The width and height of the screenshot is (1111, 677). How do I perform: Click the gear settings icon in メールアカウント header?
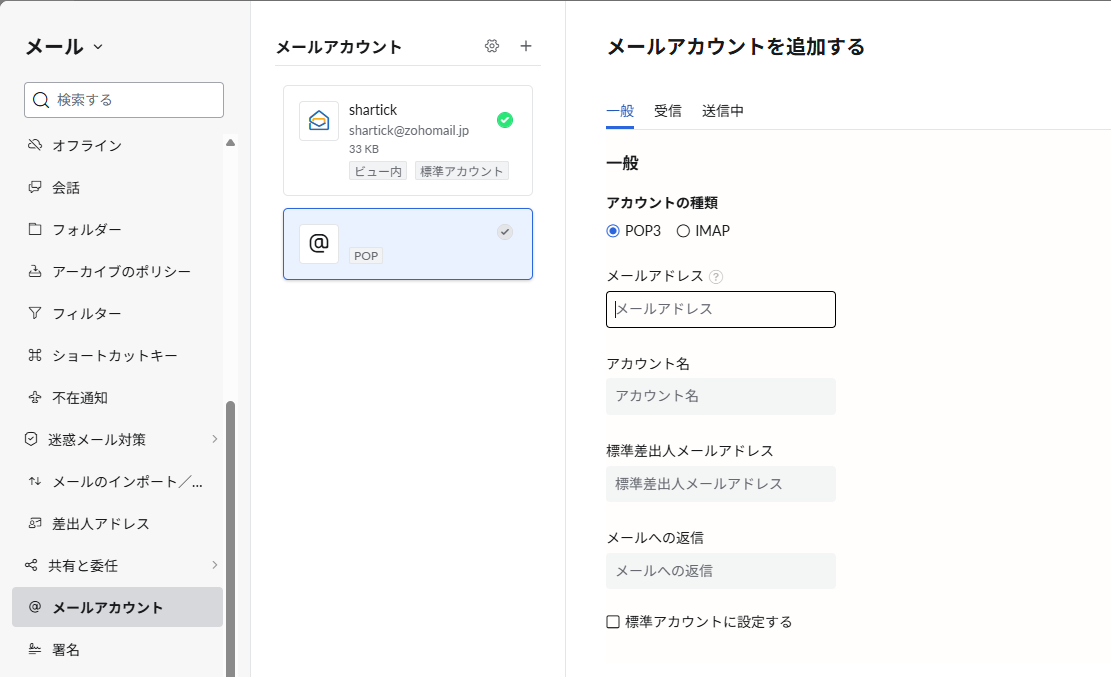click(x=491, y=46)
